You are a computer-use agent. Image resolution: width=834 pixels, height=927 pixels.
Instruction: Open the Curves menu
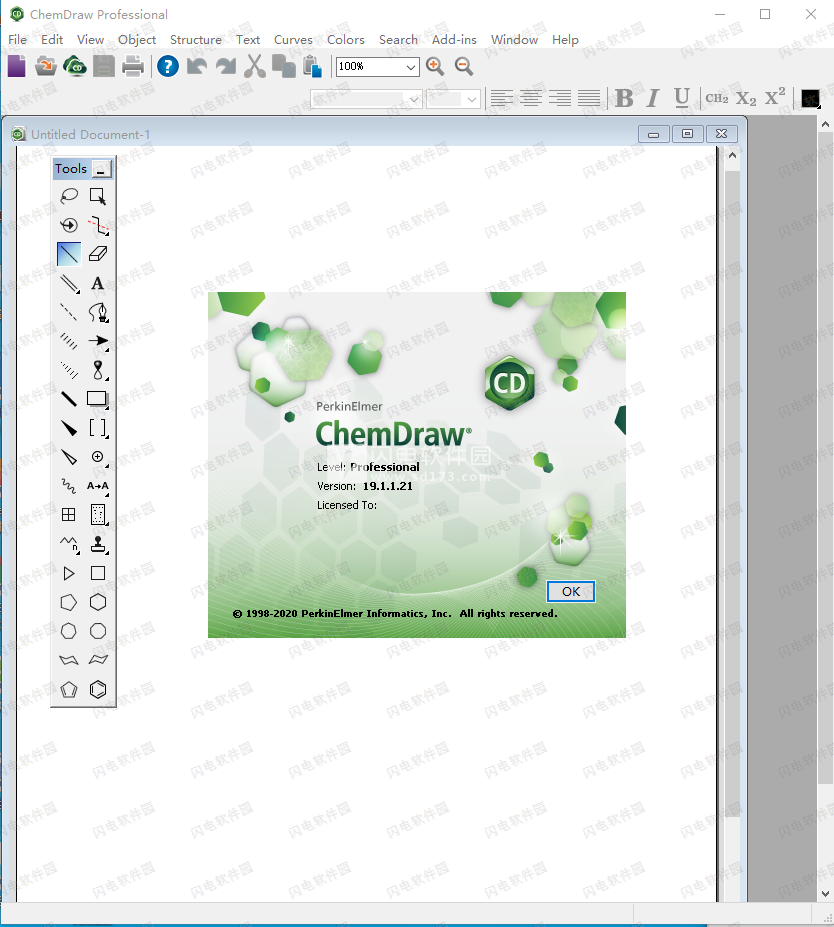(293, 40)
